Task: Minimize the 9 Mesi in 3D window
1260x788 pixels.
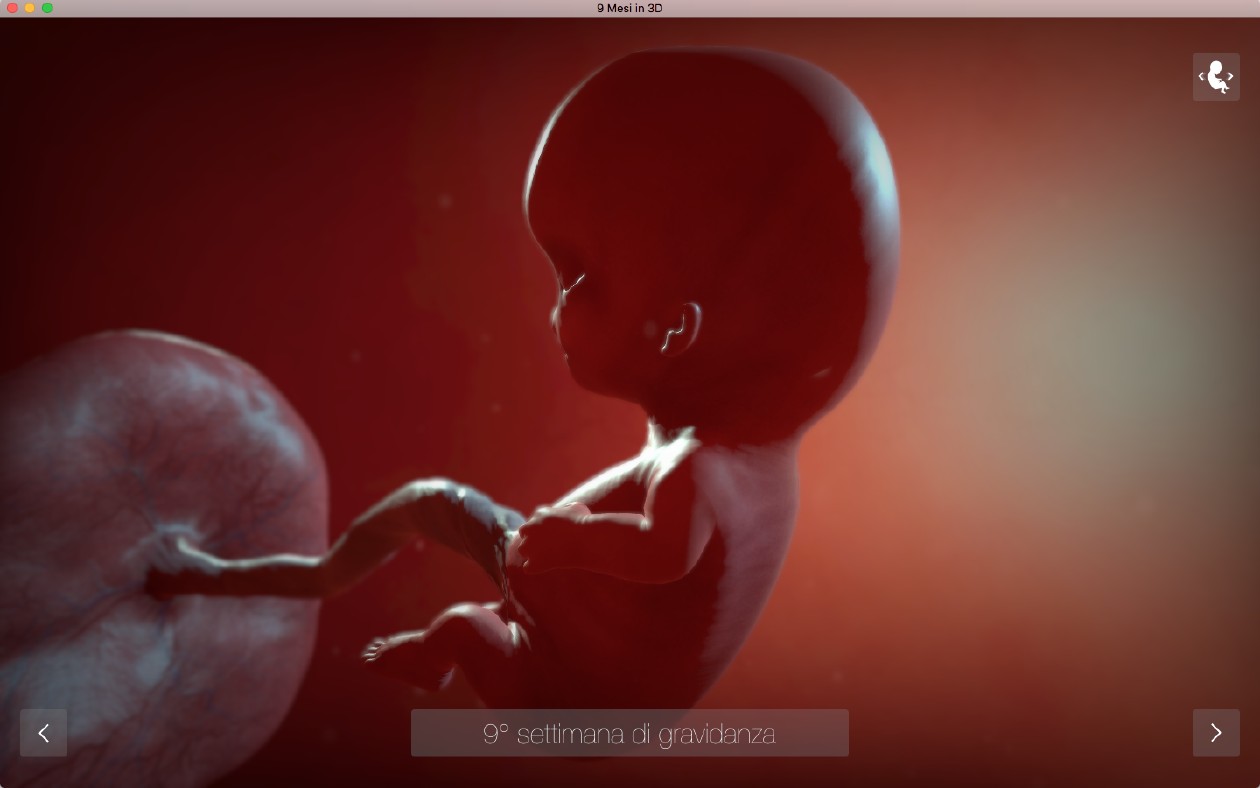Action: tap(30, 8)
